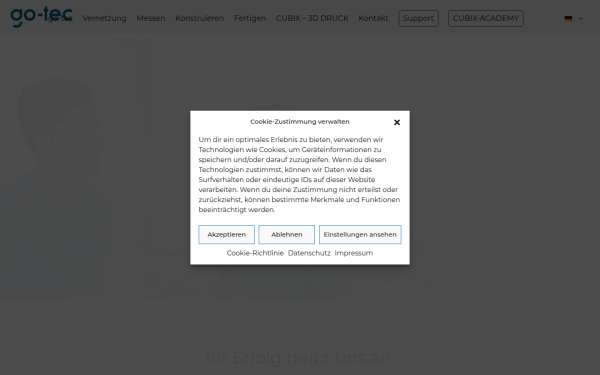Open the Impressum link

(354, 253)
